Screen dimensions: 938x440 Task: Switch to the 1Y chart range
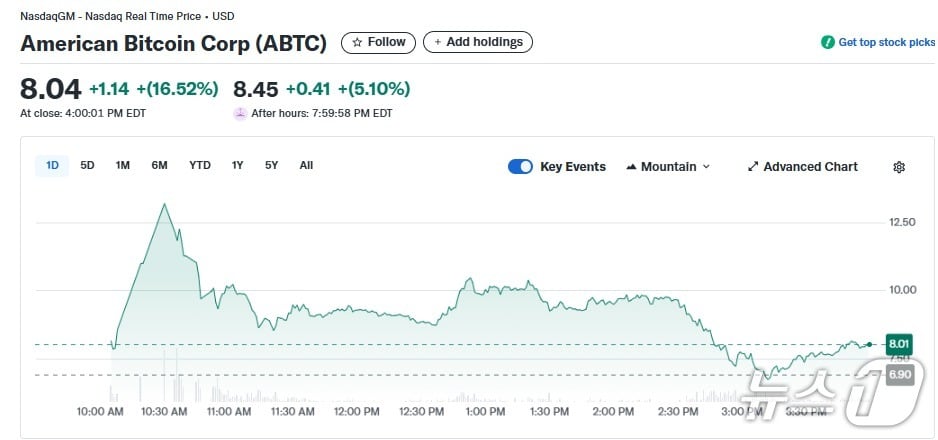click(237, 165)
